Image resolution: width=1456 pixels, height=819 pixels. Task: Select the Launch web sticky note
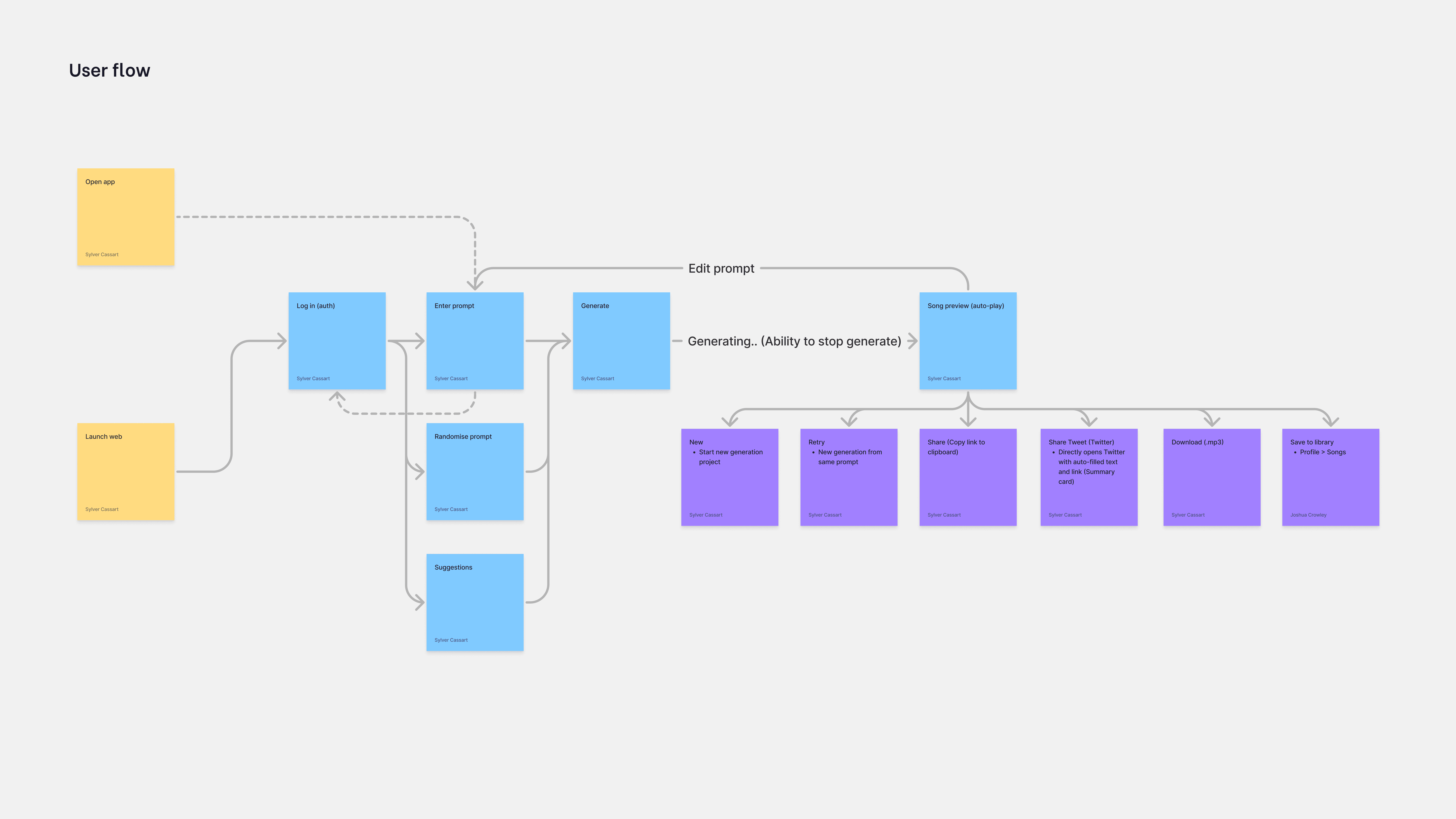[x=126, y=471]
